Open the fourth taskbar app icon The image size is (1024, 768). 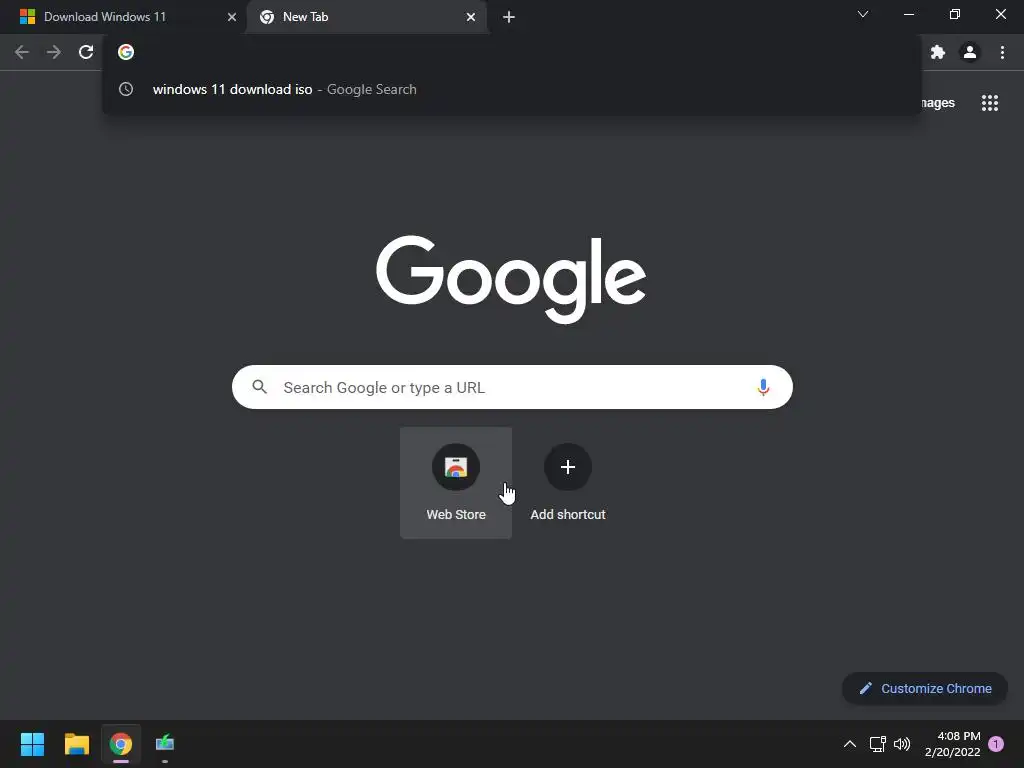165,744
